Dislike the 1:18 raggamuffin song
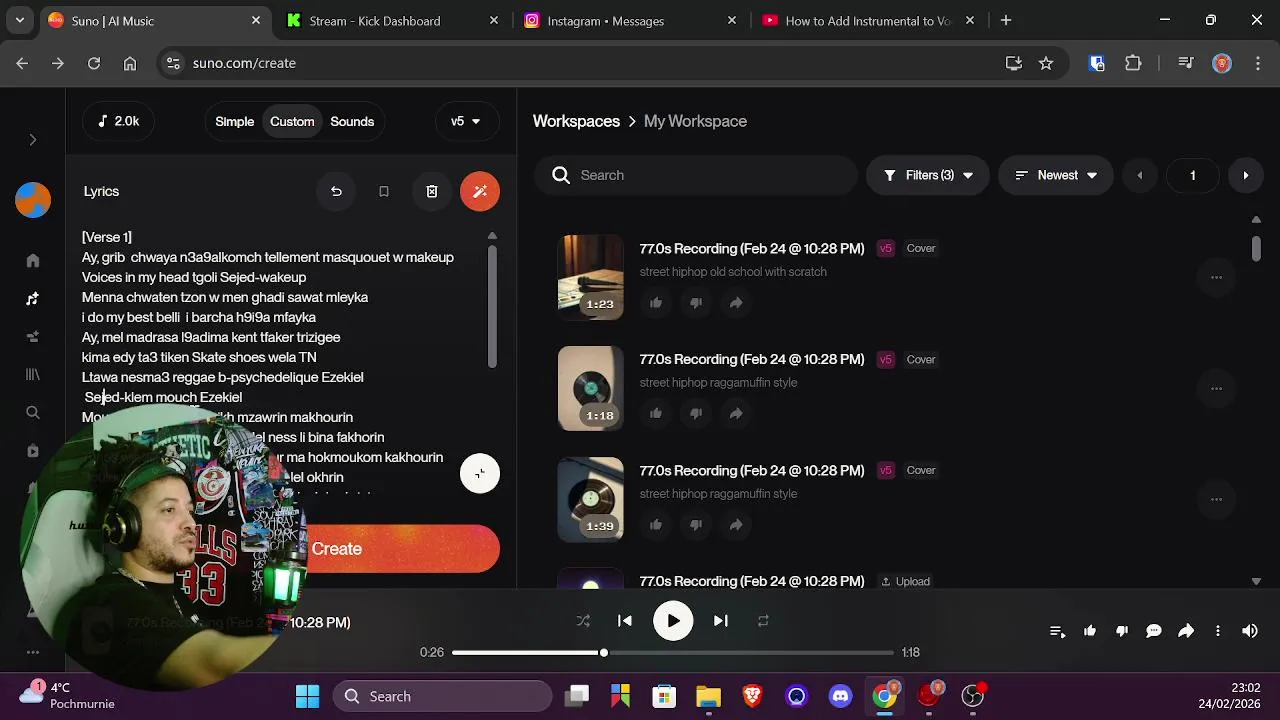This screenshot has height=720, width=1280. (x=696, y=413)
